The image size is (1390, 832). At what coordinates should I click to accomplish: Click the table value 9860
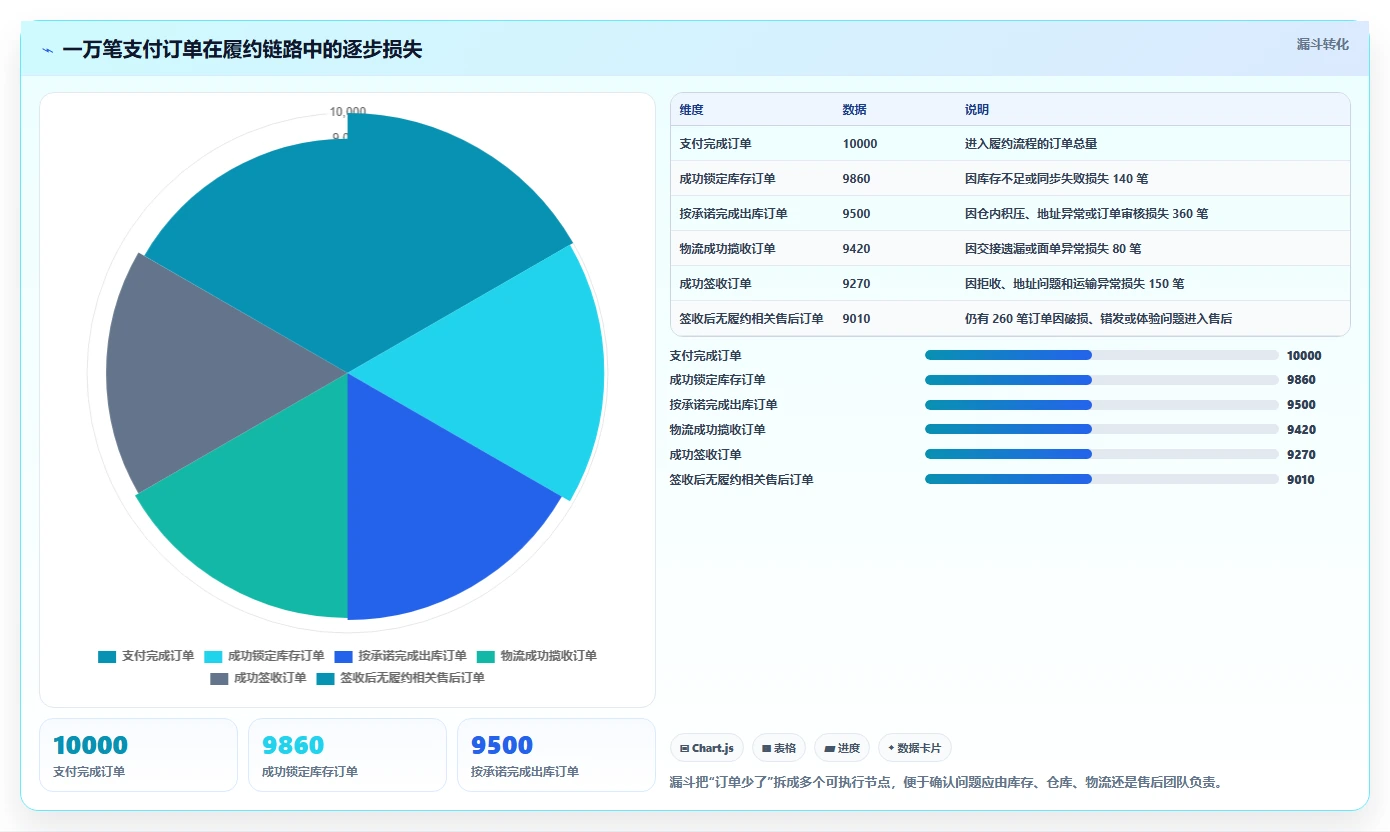click(857, 179)
